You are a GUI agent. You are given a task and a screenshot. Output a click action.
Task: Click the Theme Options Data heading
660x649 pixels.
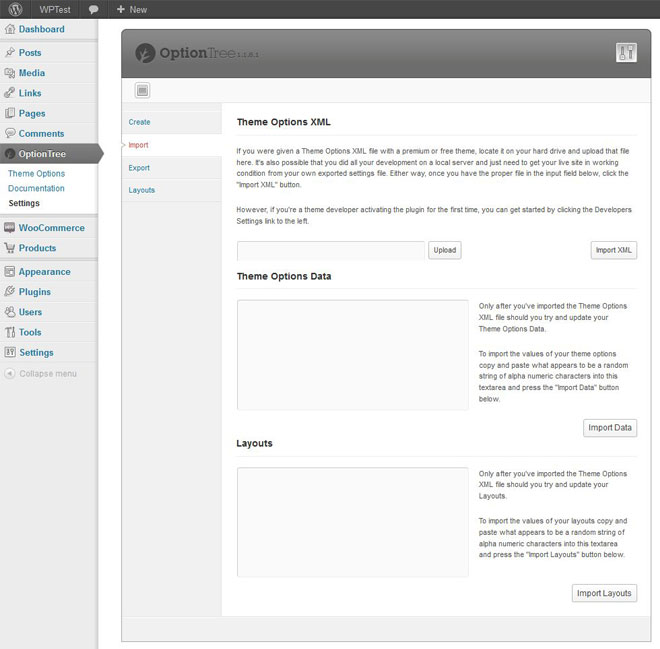(x=284, y=276)
